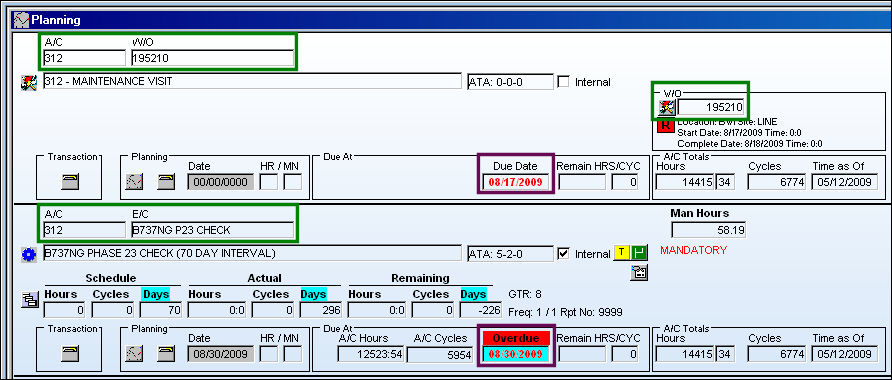The height and width of the screenshot is (380, 892).
Task: Click the A/C Cycles field 5954
Action: [441, 354]
